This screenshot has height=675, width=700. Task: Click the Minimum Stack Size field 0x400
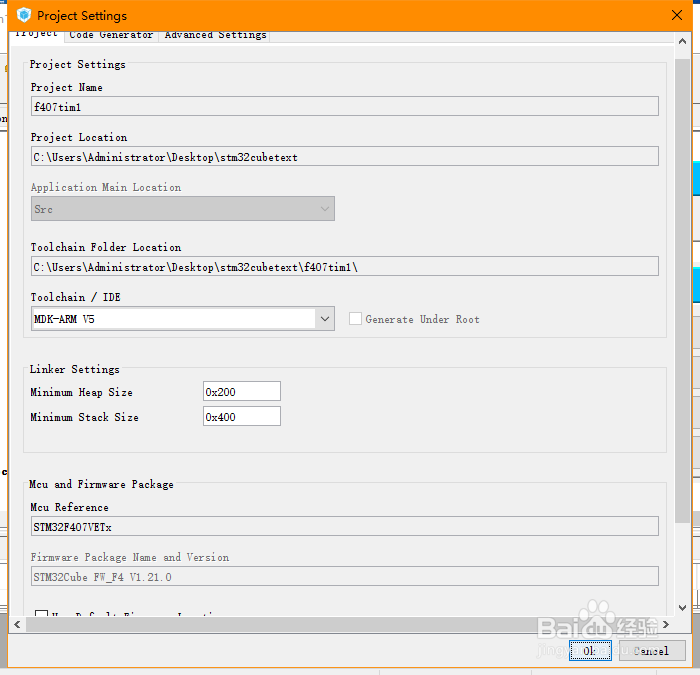coord(242,417)
